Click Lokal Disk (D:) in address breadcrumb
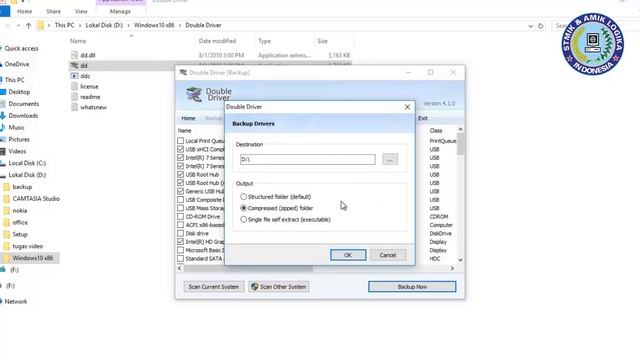Screen dimensions: 640x360 click(104, 25)
